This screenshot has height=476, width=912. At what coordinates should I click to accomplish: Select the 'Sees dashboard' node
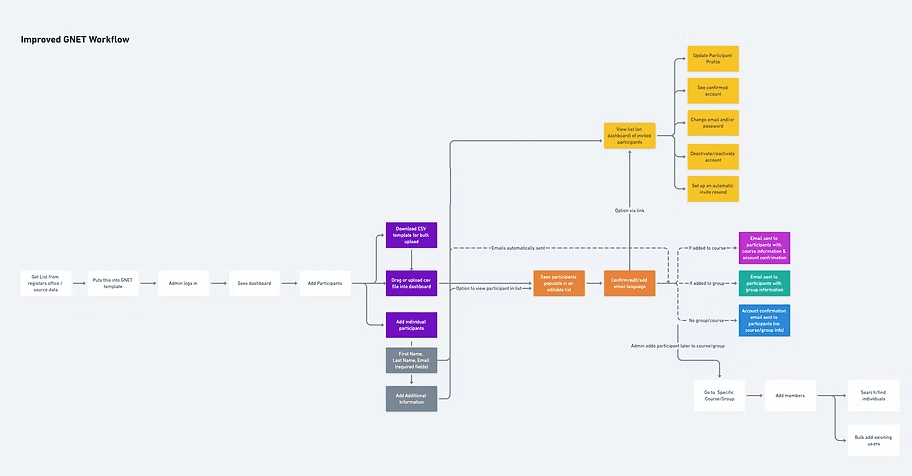click(x=254, y=283)
